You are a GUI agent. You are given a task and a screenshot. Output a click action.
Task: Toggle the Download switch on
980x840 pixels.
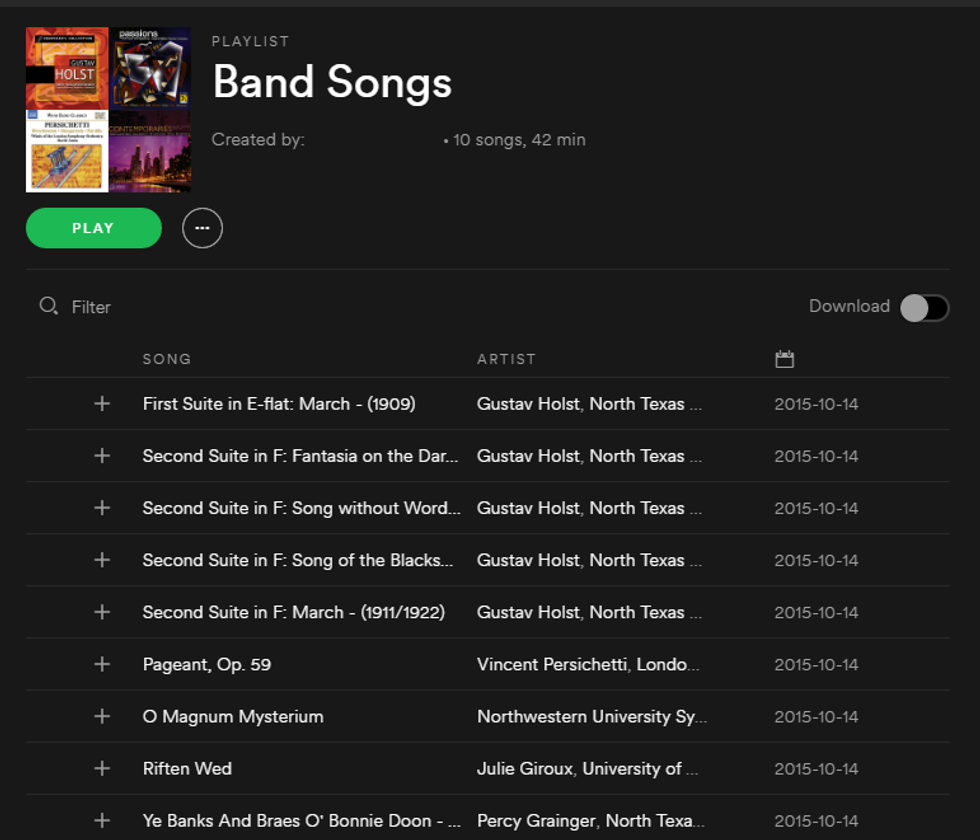point(923,307)
